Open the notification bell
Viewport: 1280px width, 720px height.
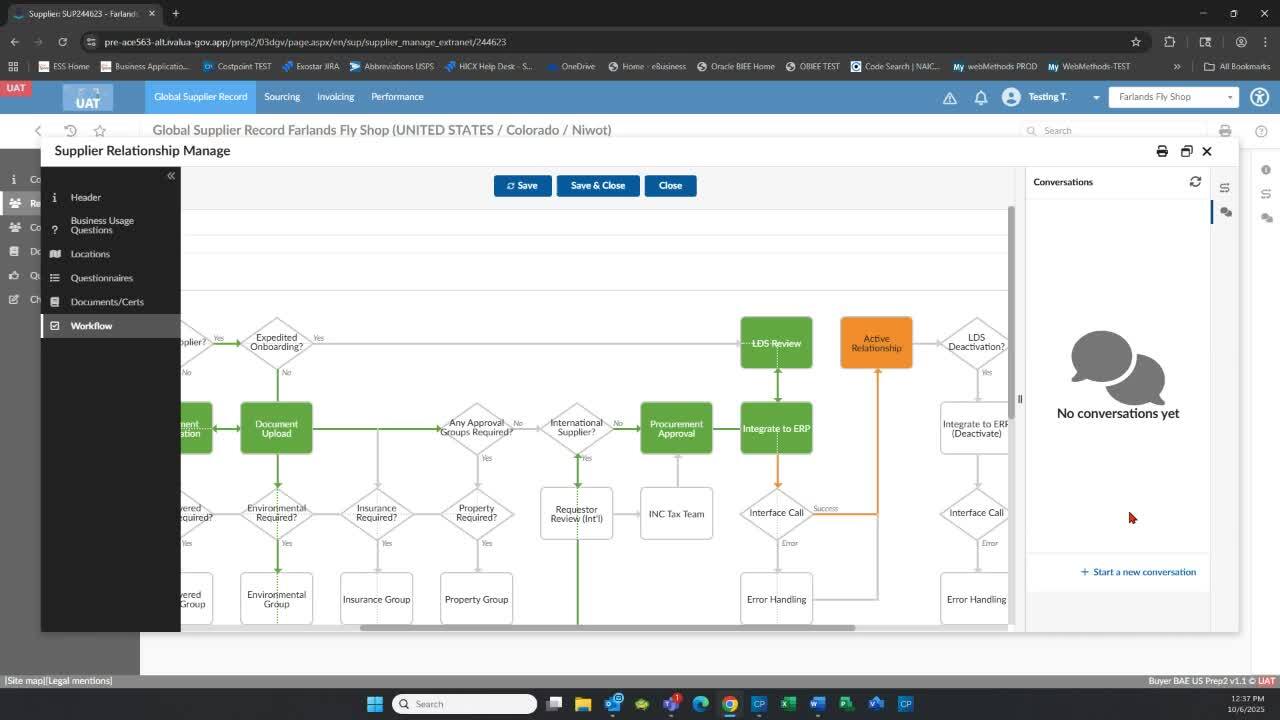pos(981,97)
